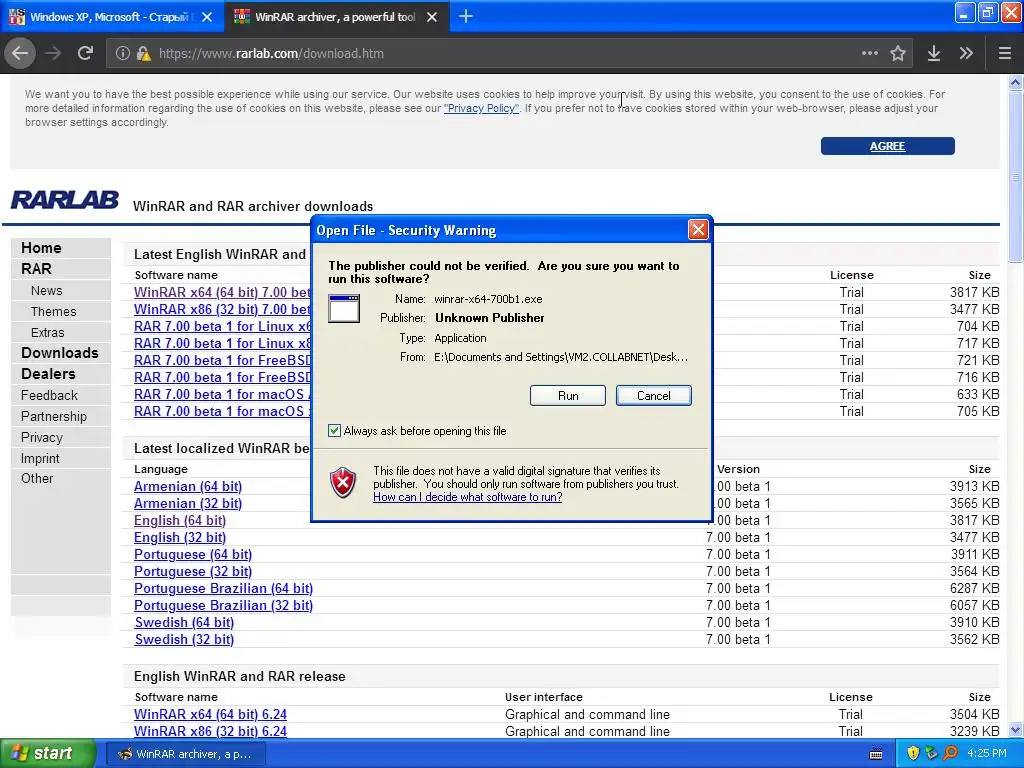The image size is (1024, 768).
Task: Bookmark this page with the star icon
Action: 898,54
